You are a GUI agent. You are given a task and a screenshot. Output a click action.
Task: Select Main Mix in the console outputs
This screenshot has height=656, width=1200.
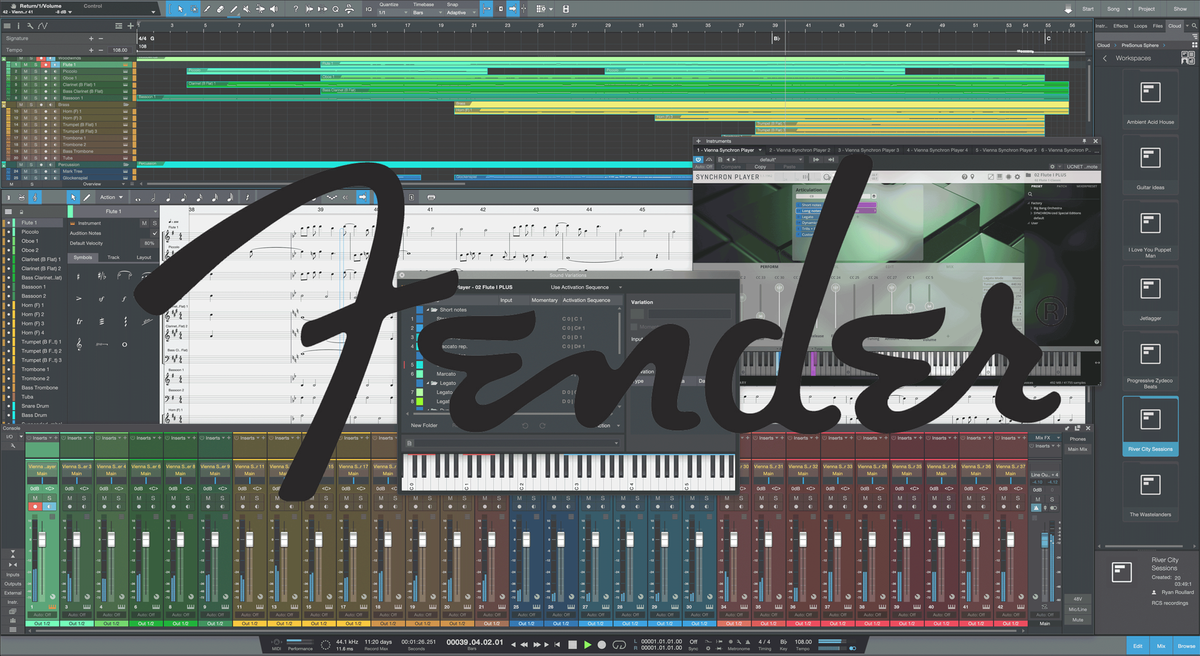[1078, 448]
